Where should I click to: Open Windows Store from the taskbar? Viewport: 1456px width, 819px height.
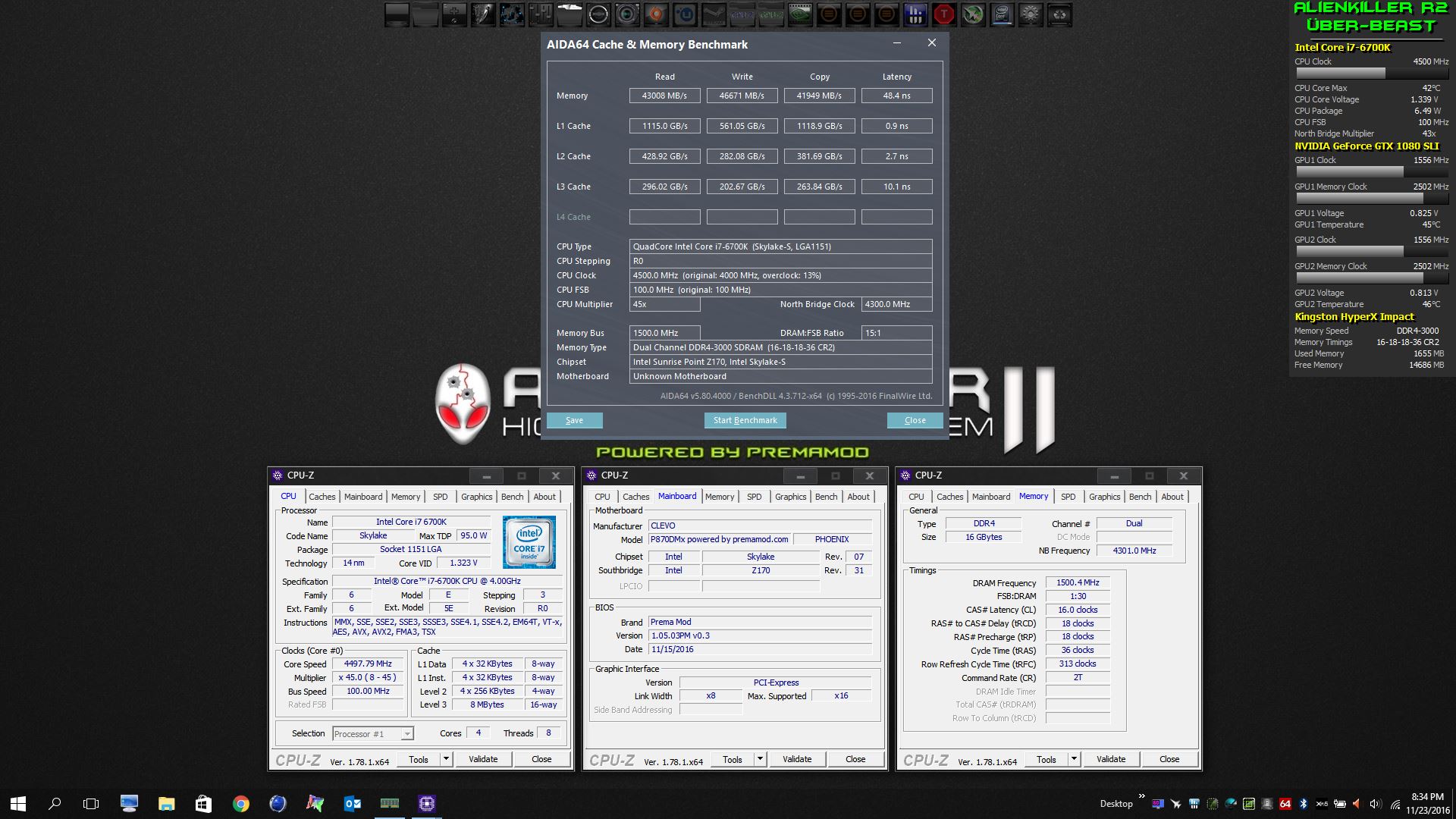pos(203,804)
